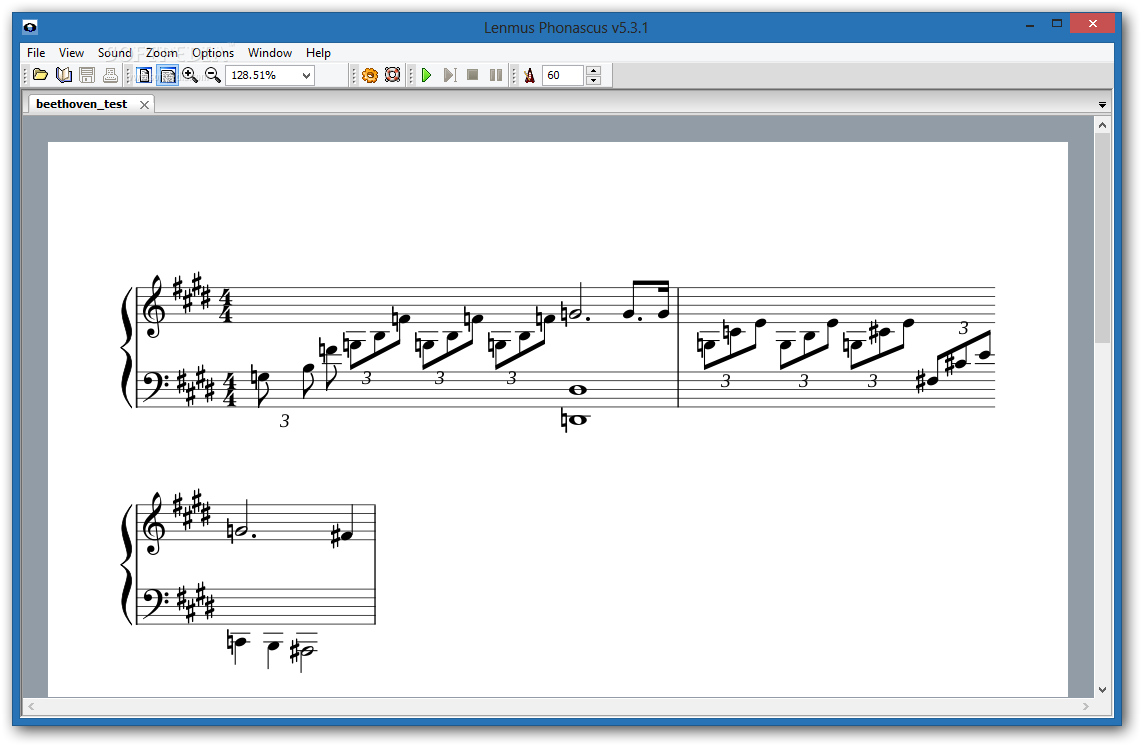
Task: Close the beethoven_test tab
Action: (144, 105)
